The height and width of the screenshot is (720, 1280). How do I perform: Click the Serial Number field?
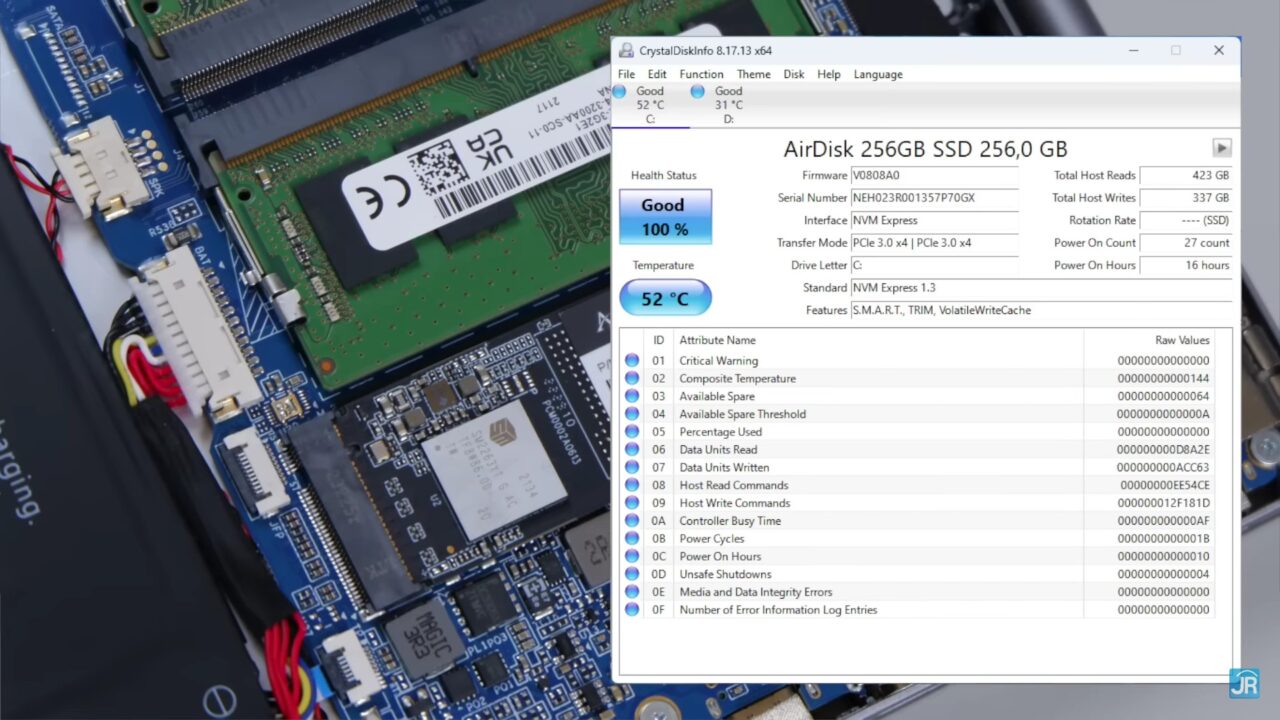933,198
